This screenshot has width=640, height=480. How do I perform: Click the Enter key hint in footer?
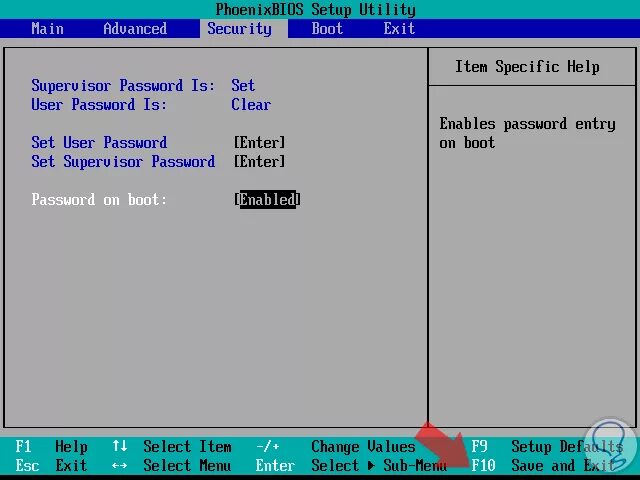[275, 465]
